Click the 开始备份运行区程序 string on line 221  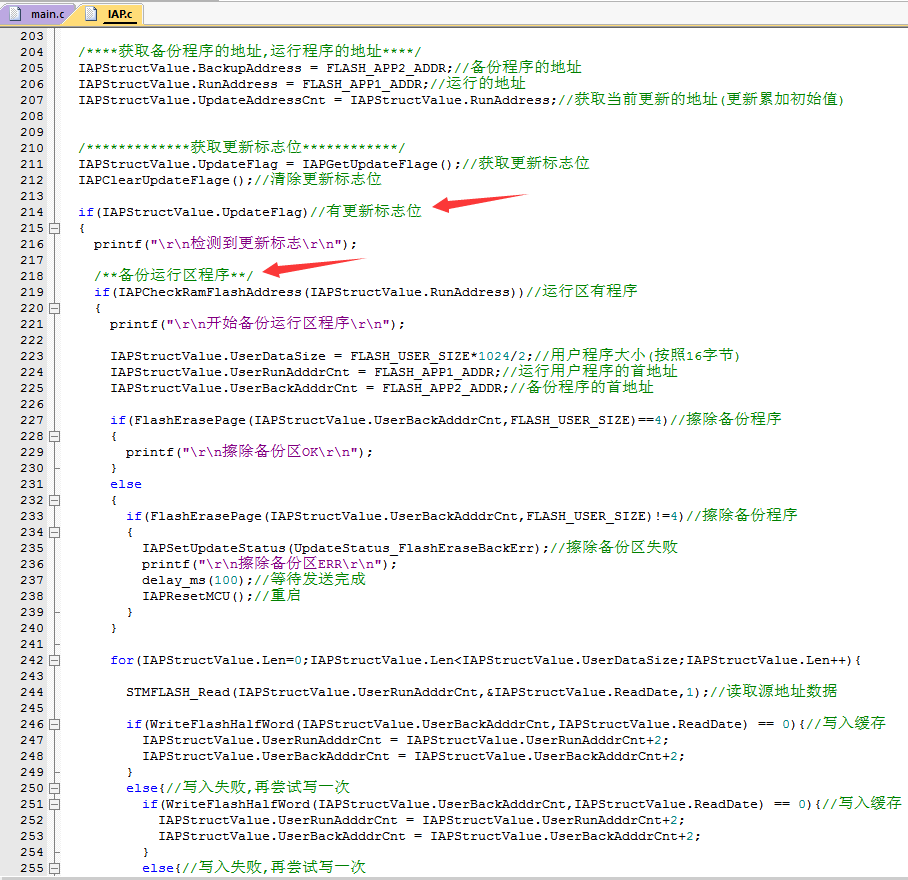pyautogui.click(x=279, y=323)
